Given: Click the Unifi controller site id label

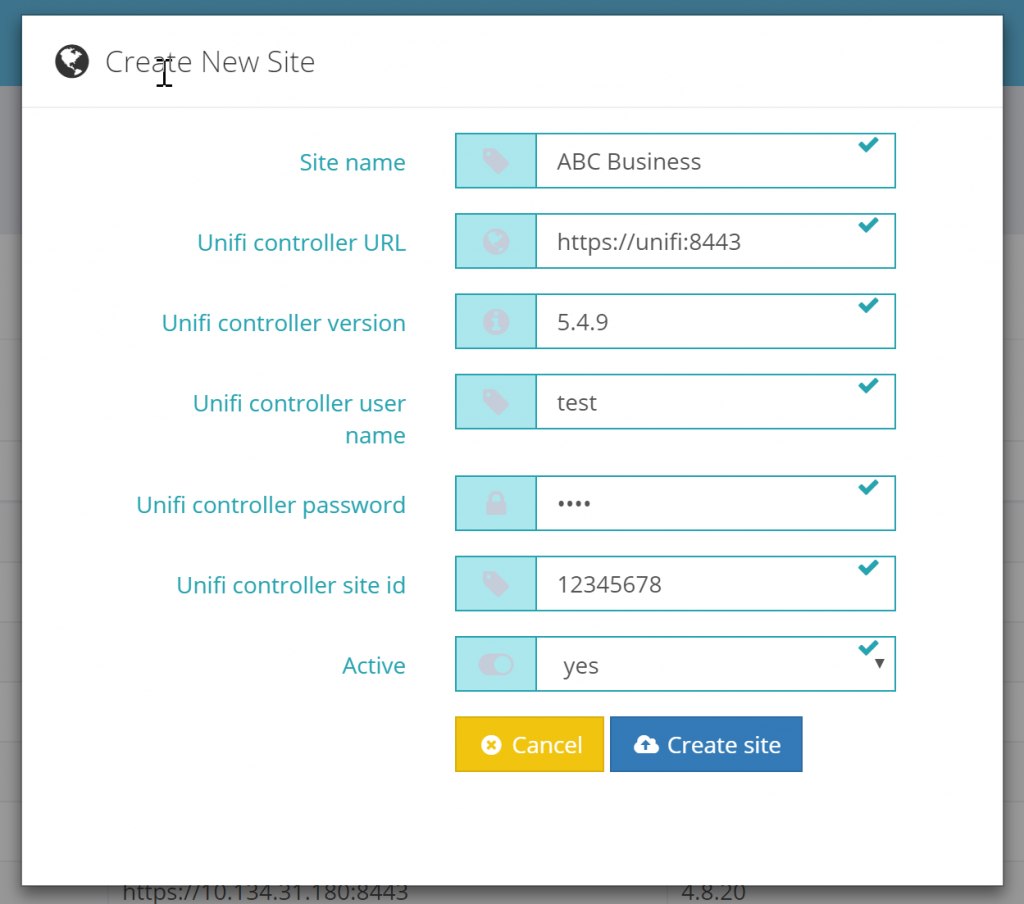Looking at the screenshot, I should click(291, 585).
